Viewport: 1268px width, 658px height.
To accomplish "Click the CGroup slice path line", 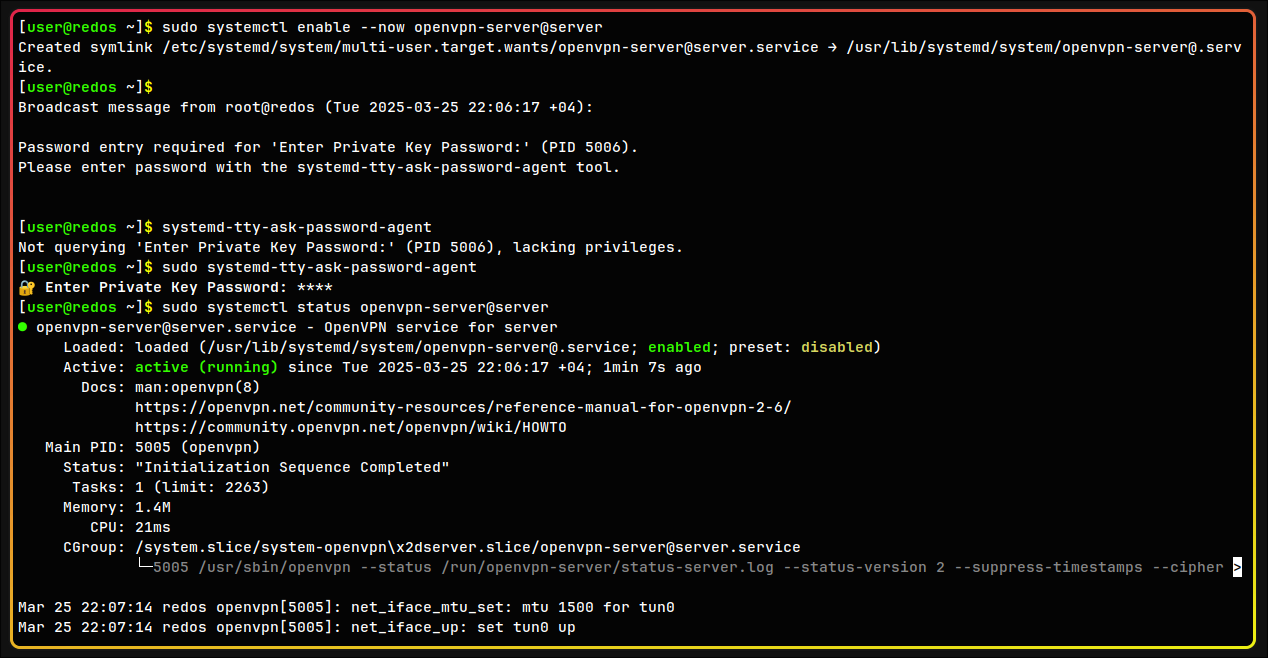I will point(467,547).
